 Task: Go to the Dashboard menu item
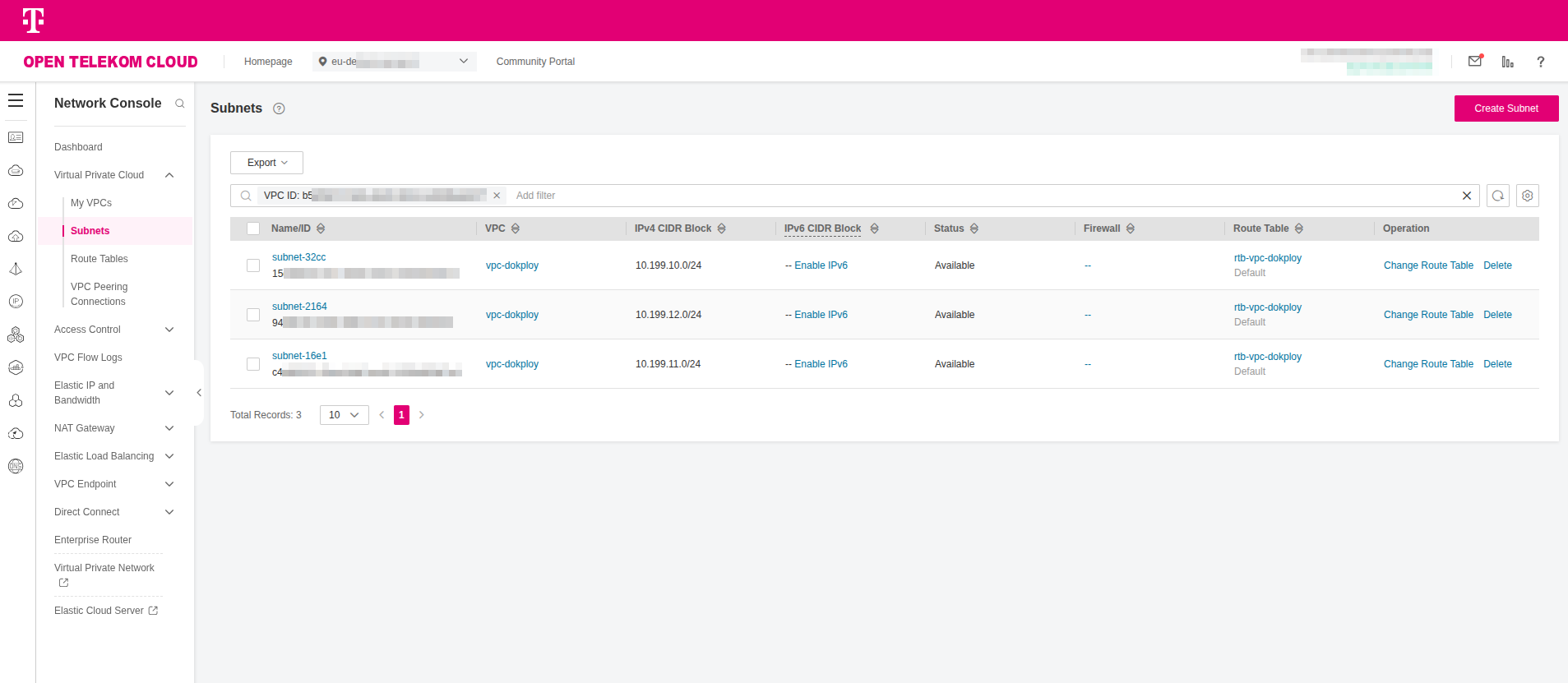pyautogui.click(x=78, y=147)
